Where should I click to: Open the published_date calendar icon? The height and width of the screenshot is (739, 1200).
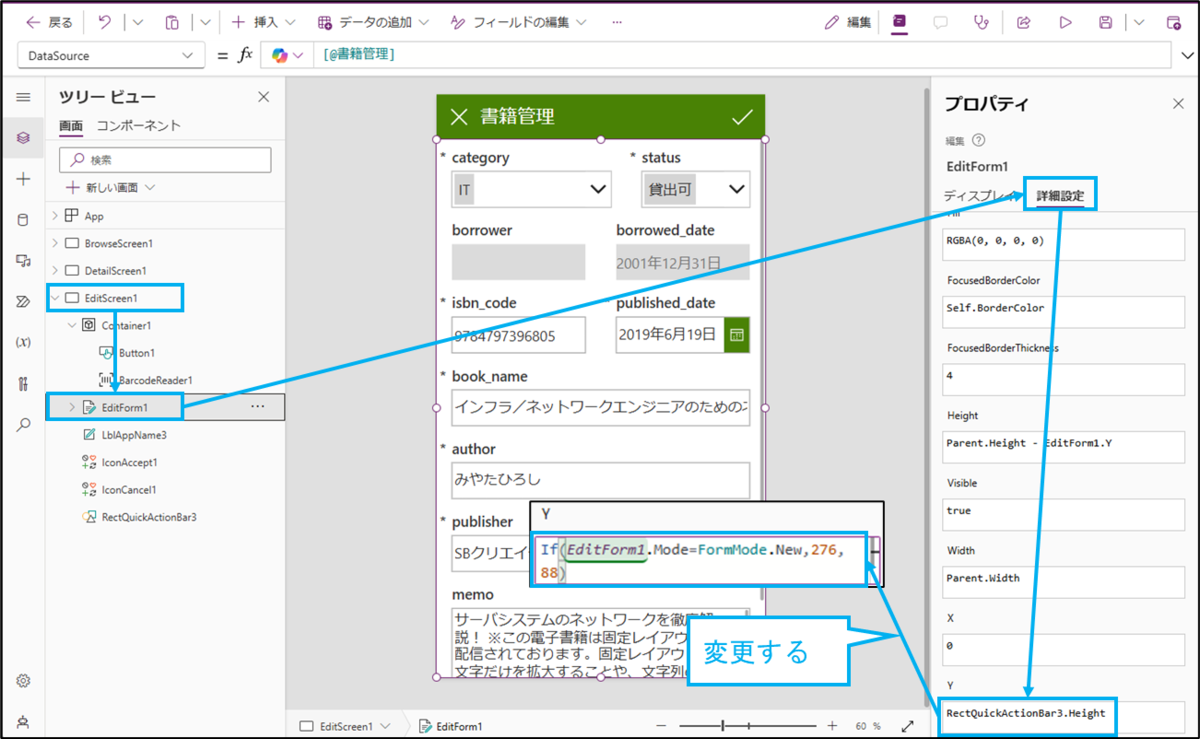[735, 334]
